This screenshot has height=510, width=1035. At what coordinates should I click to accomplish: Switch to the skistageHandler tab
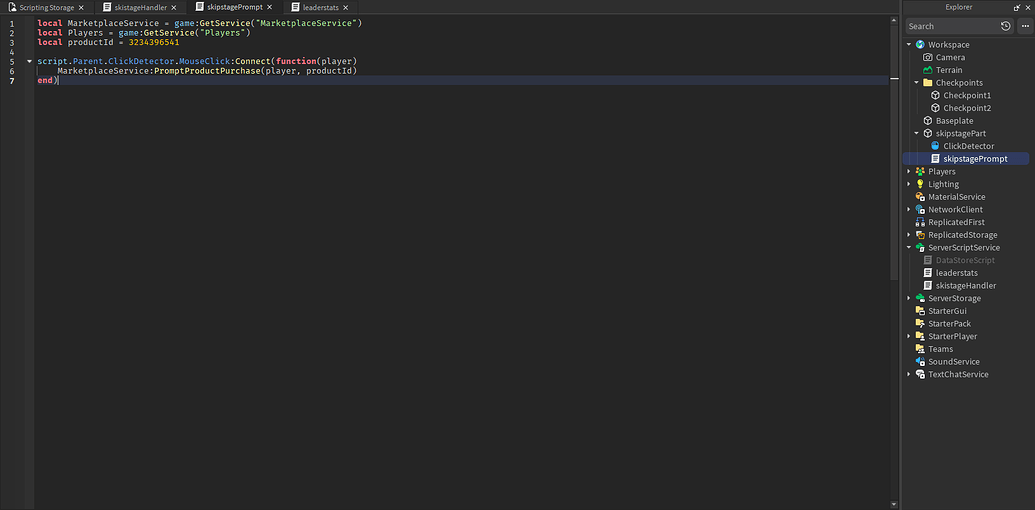tap(140, 7)
